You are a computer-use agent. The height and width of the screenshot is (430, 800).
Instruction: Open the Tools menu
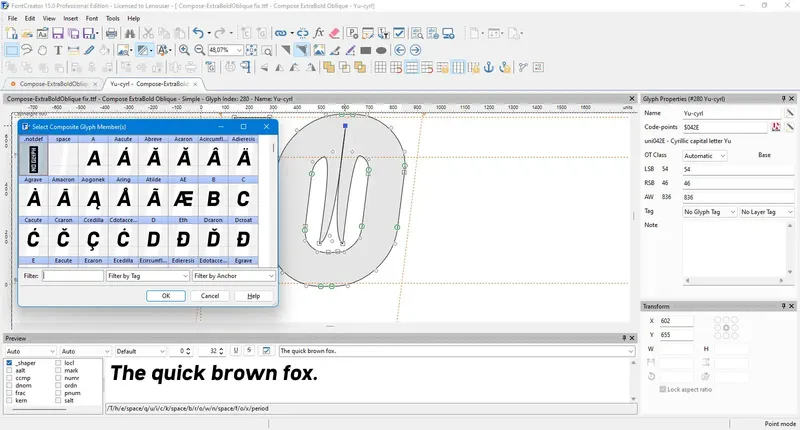click(112, 18)
